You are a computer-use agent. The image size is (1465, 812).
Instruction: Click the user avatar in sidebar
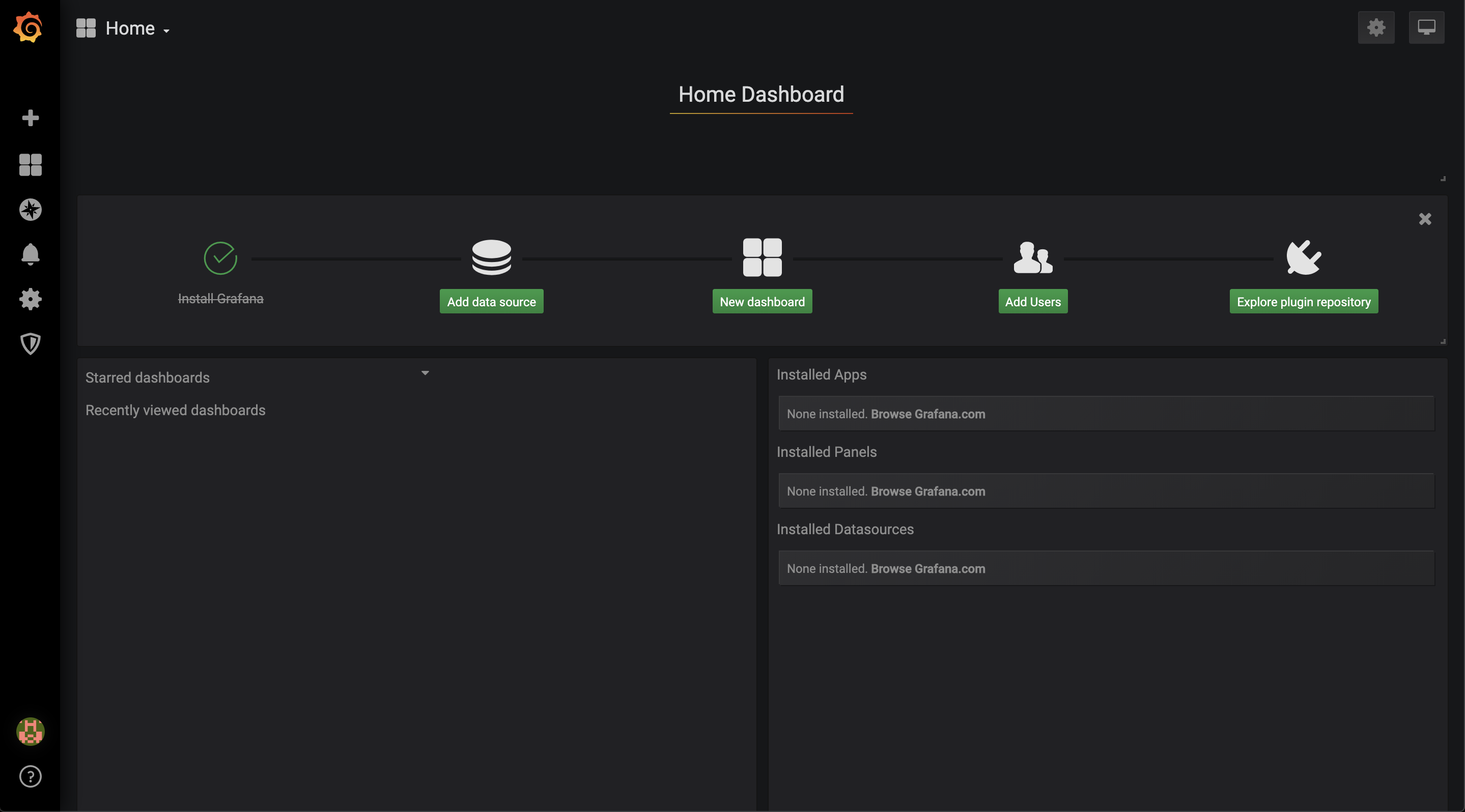pyautogui.click(x=30, y=731)
